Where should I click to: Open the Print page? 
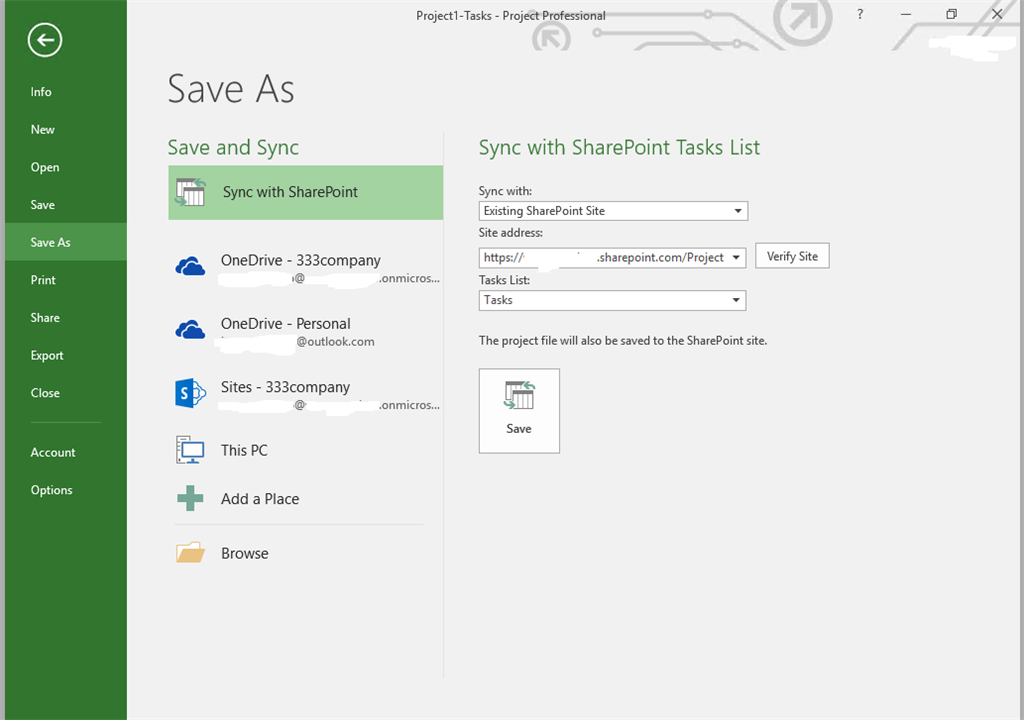pyautogui.click(x=43, y=280)
